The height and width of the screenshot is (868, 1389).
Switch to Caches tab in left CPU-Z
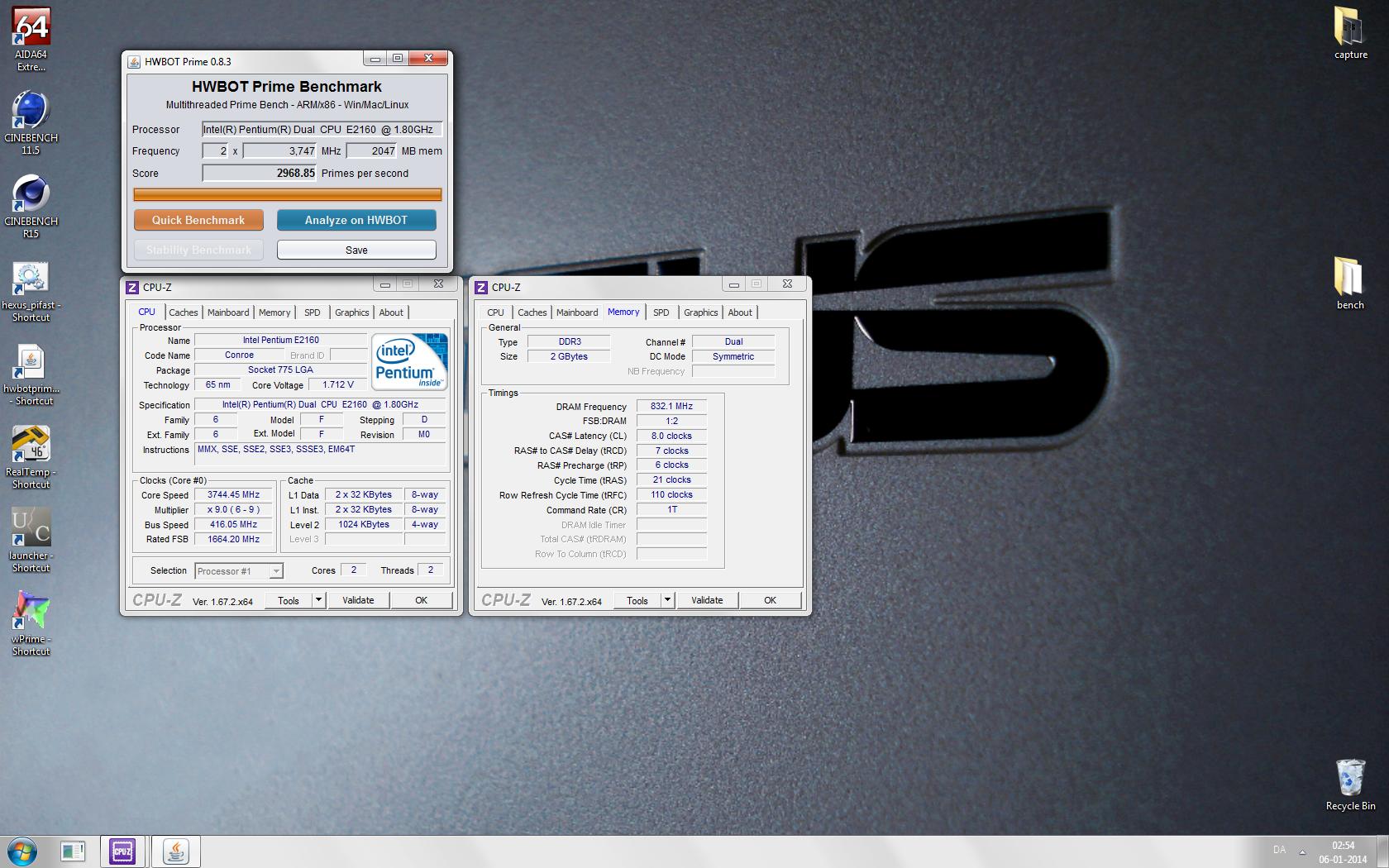[x=184, y=312]
